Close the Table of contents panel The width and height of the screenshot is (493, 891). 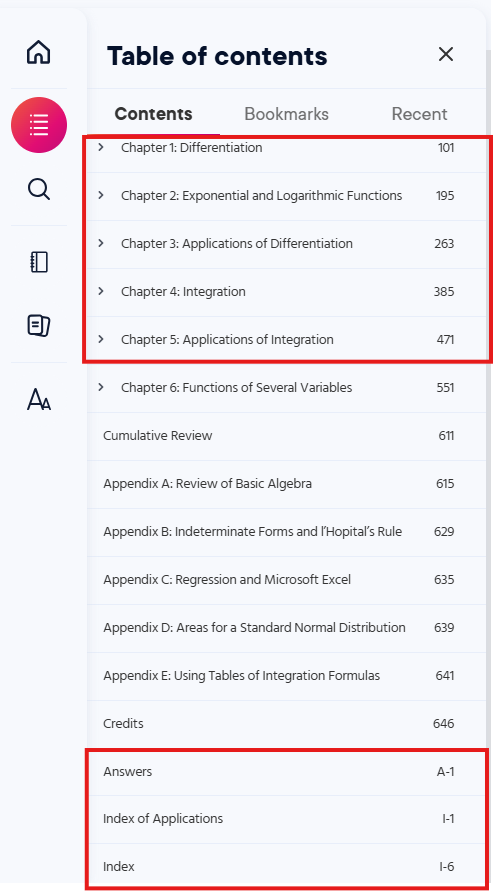[x=446, y=54]
